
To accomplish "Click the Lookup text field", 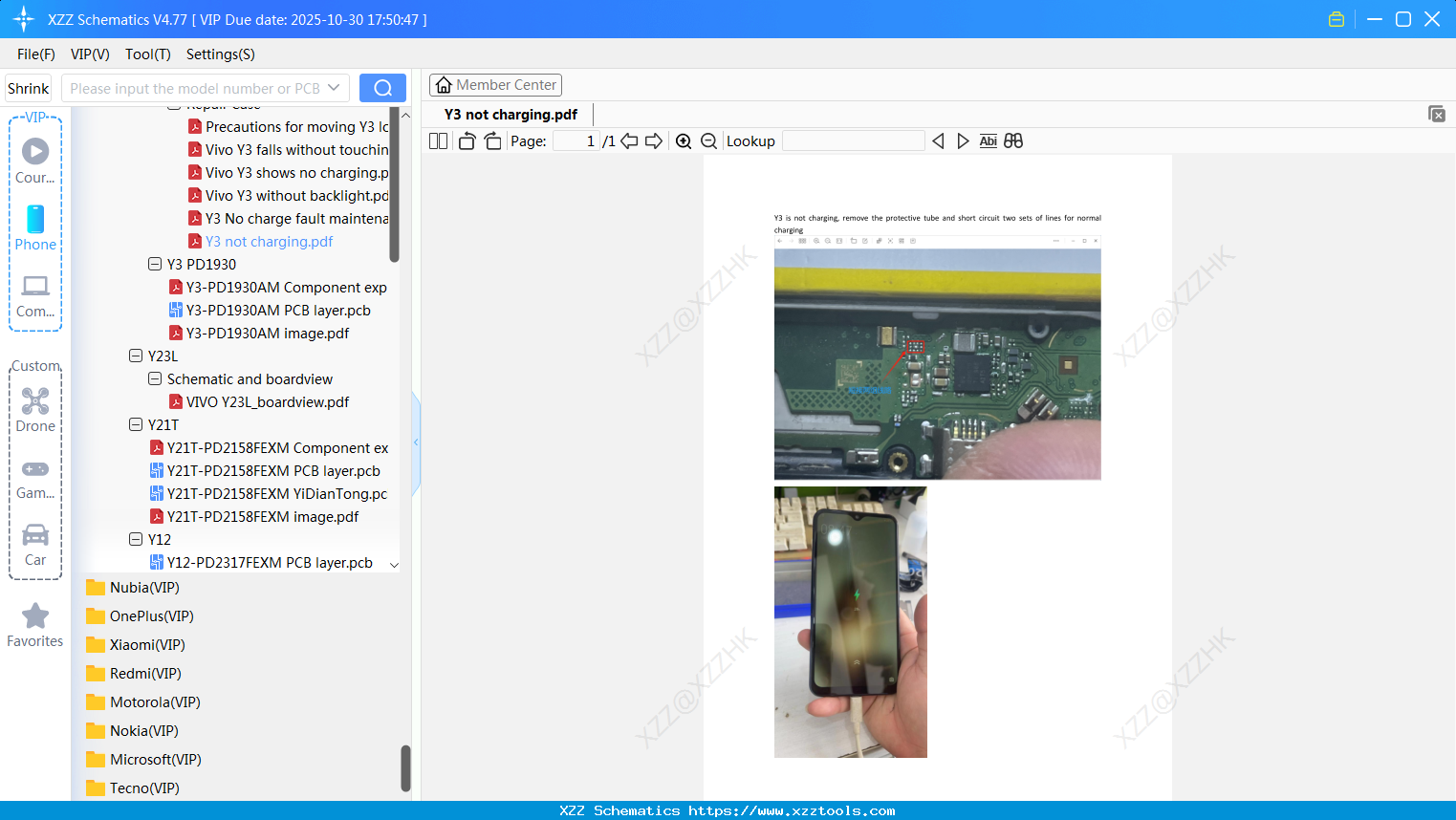I will (854, 140).
